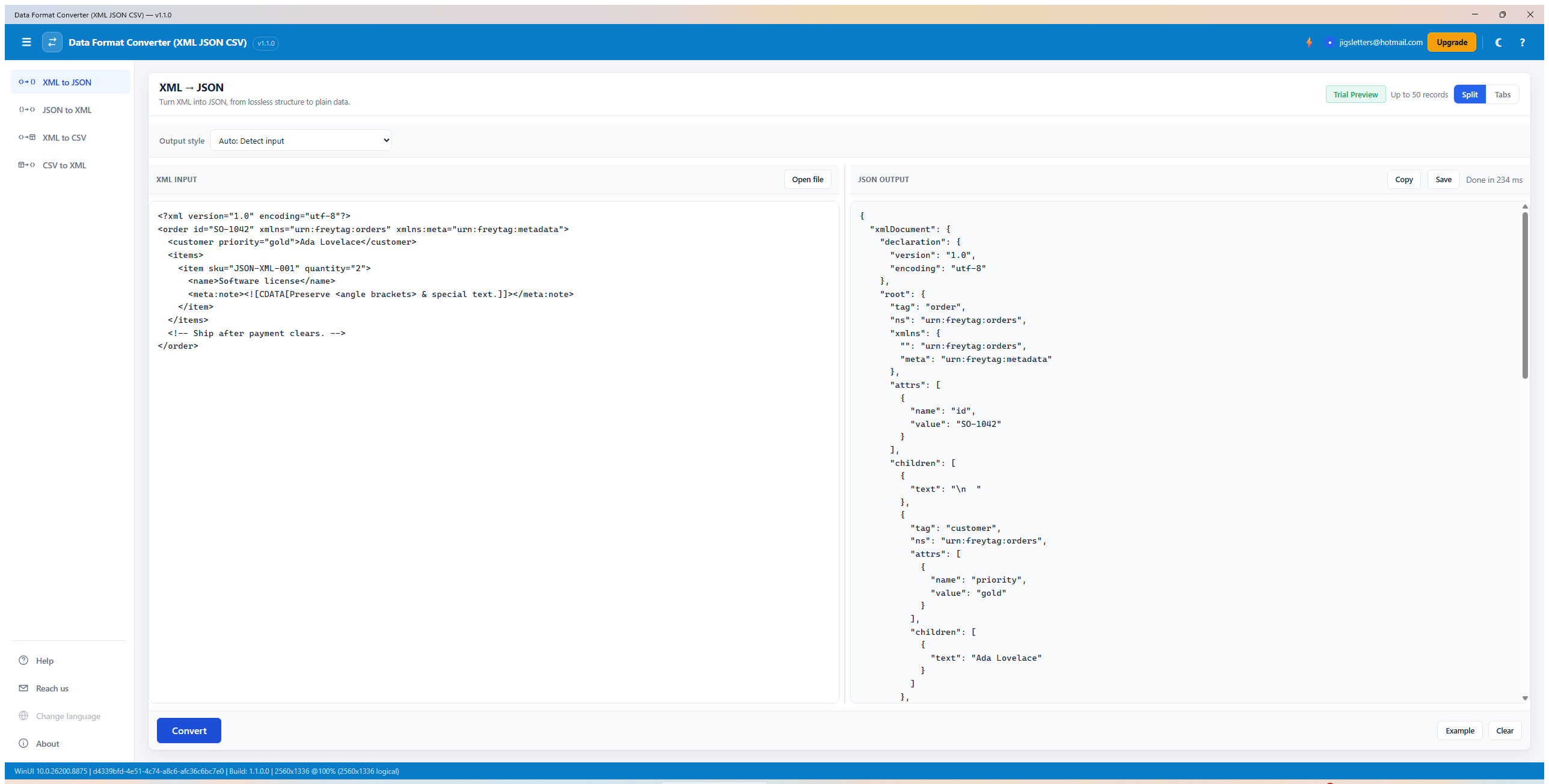Click the Output style label
This screenshot has width=1549, height=784.
point(182,141)
